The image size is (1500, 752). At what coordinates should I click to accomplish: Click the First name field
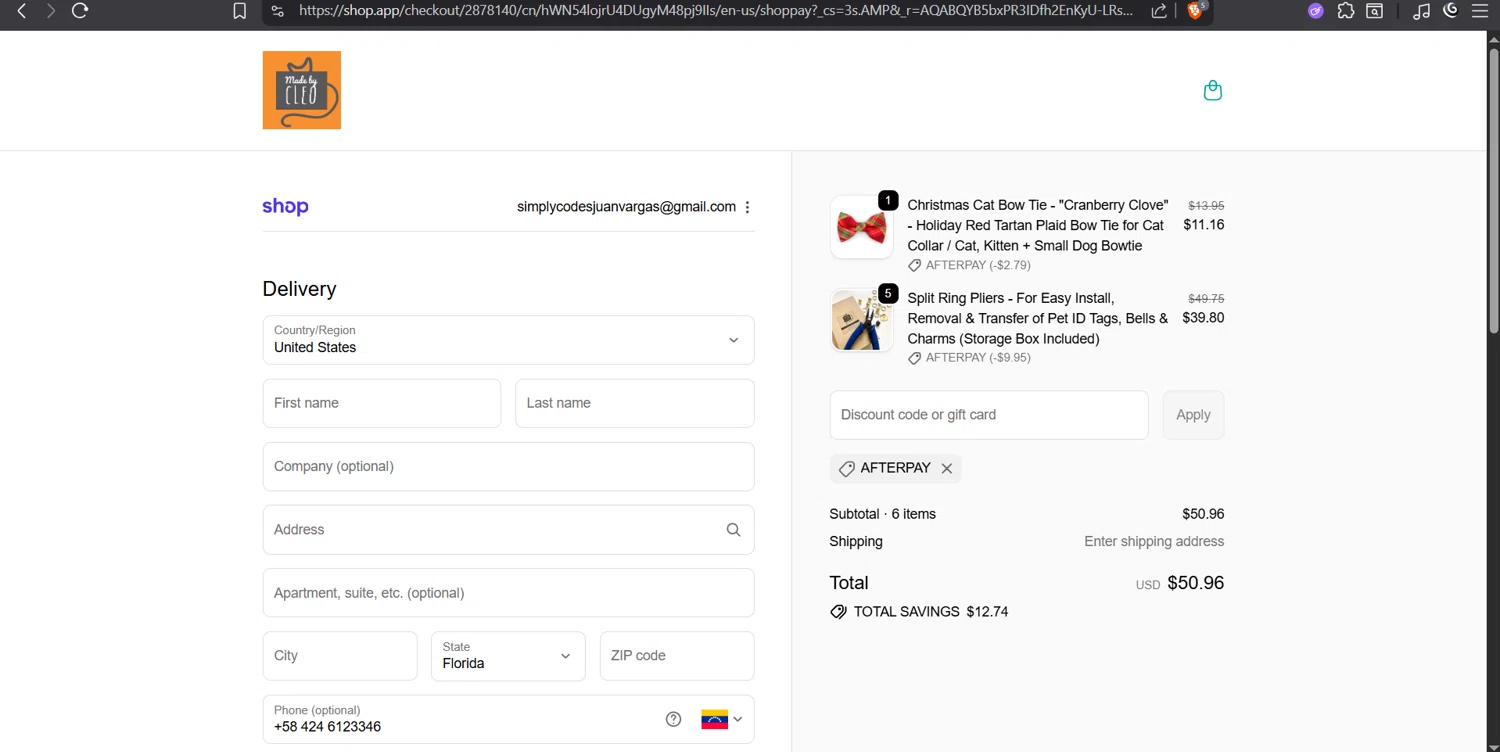click(x=382, y=403)
